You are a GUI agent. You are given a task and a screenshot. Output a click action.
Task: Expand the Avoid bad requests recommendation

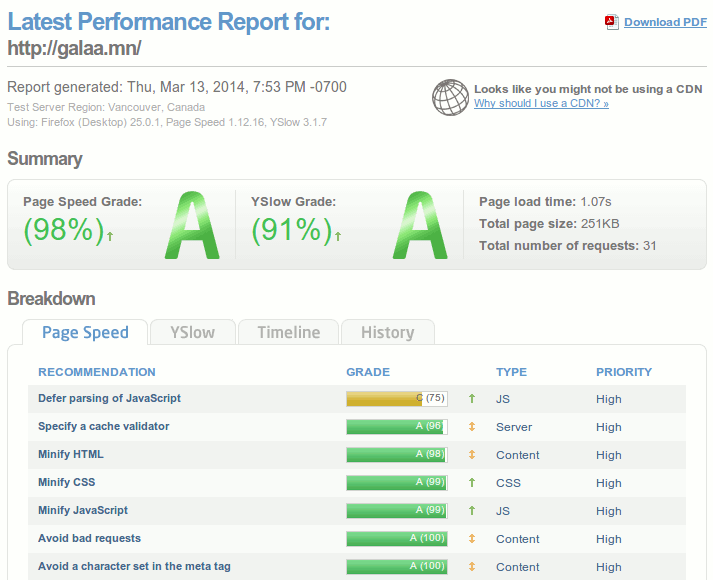pyautogui.click(x=90, y=539)
